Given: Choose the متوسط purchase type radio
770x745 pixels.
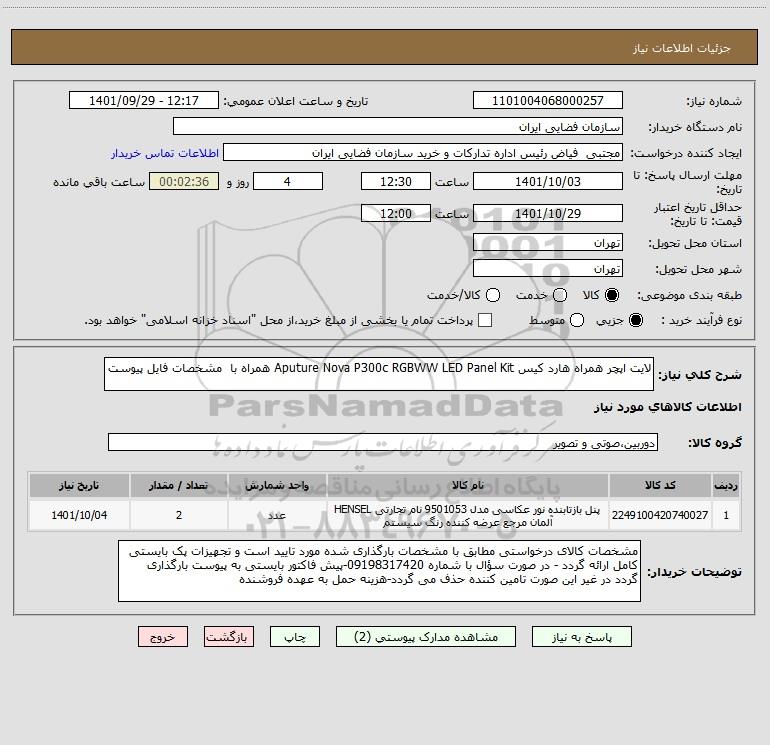Looking at the screenshot, I should pos(577,320).
